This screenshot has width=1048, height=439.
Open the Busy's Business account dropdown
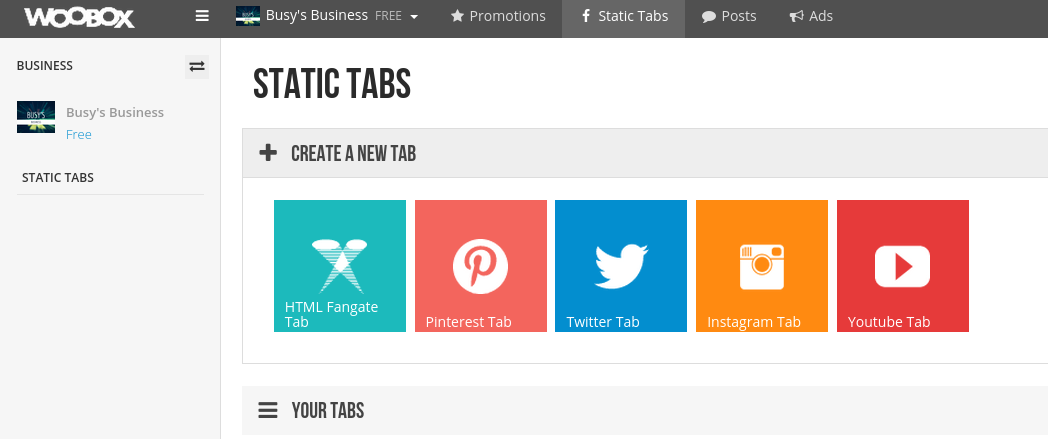pos(328,16)
